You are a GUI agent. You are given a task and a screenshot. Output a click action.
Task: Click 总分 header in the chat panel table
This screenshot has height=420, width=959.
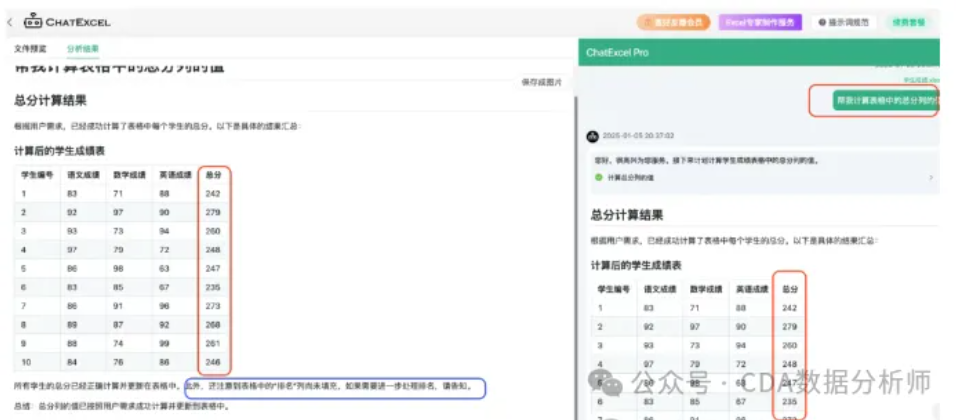[790, 289]
